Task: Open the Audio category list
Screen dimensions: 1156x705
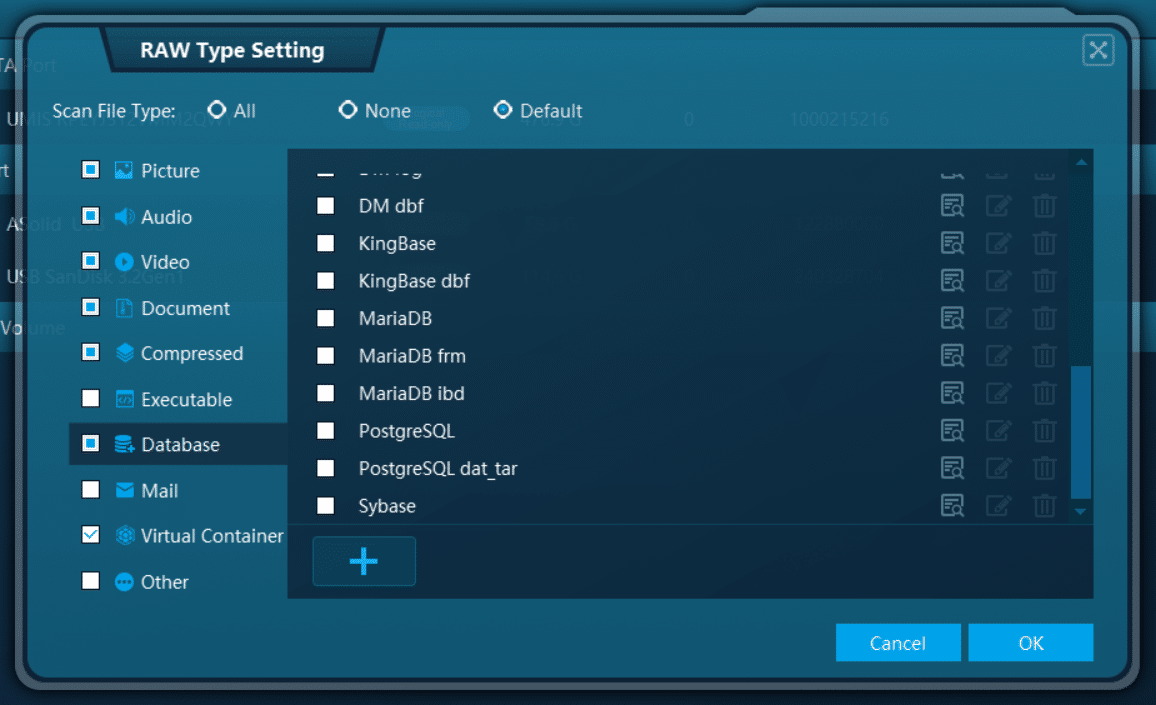Action: point(167,217)
